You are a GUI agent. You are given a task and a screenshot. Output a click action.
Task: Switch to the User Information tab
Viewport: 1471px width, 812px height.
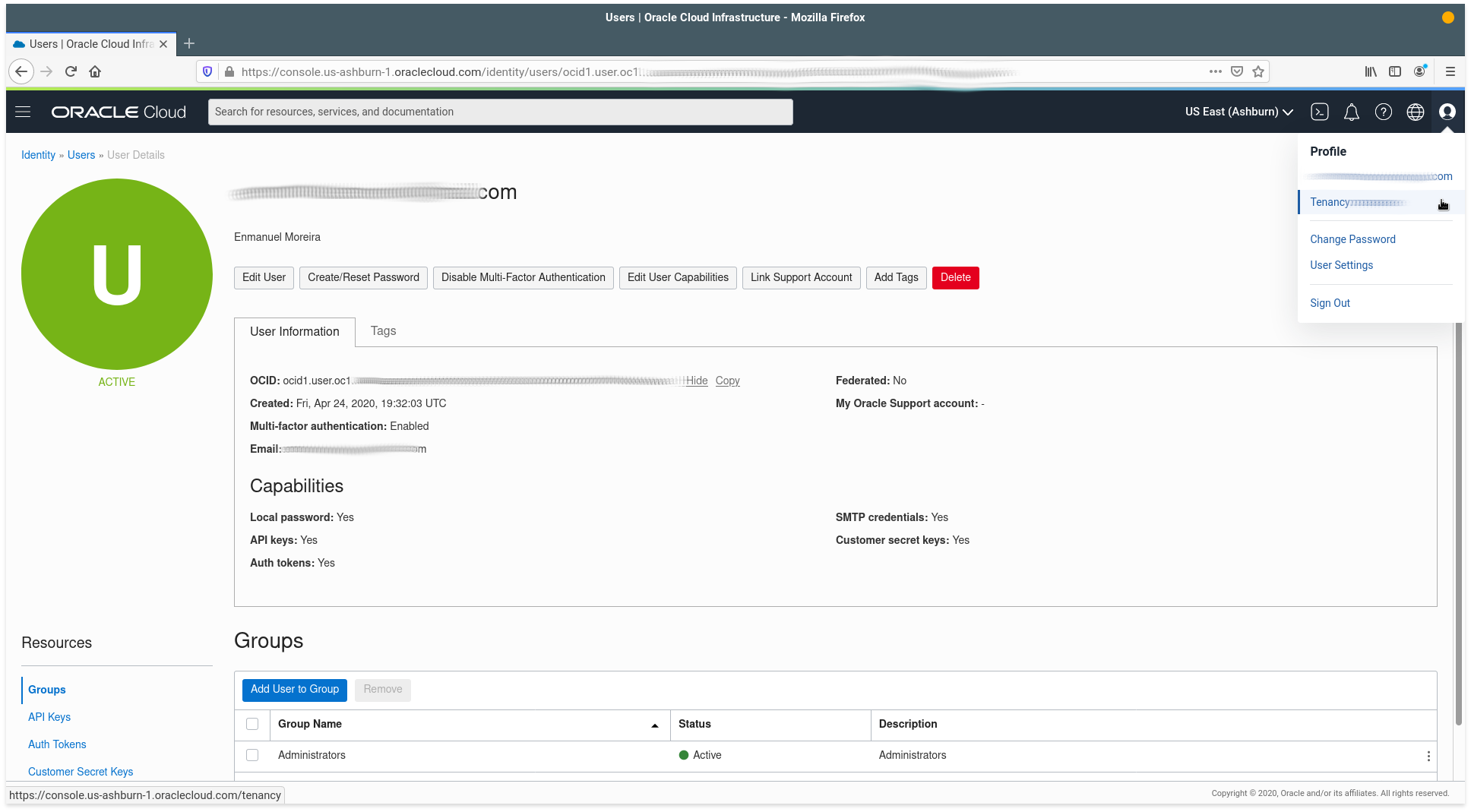point(295,332)
